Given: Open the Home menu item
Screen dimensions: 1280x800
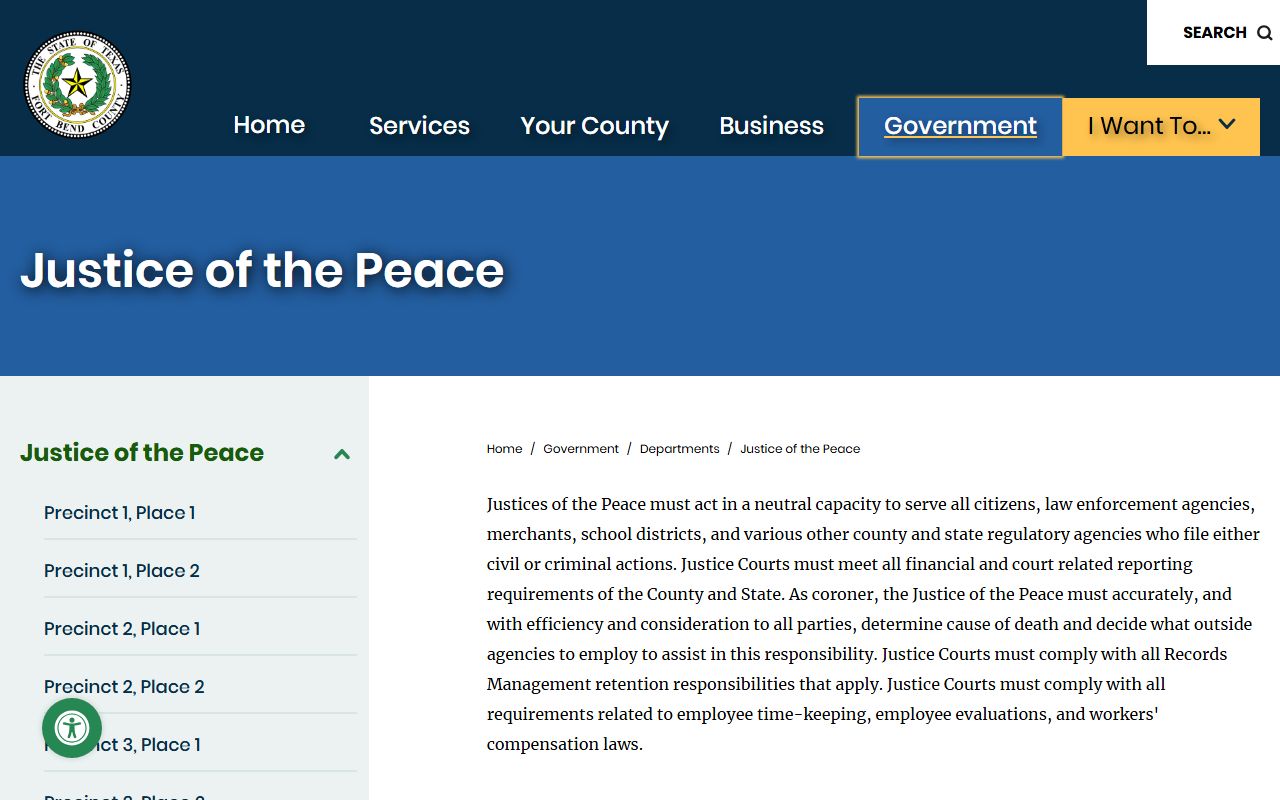Looking at the screenshot, I should click(x=269, y=125).
